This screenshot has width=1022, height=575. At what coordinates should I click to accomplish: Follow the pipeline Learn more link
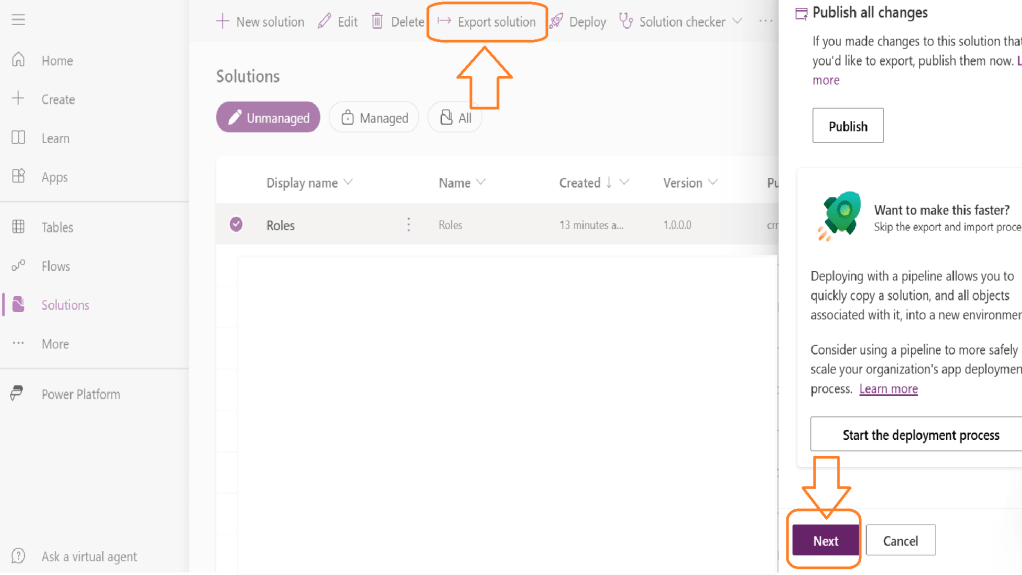pos(888,389)
